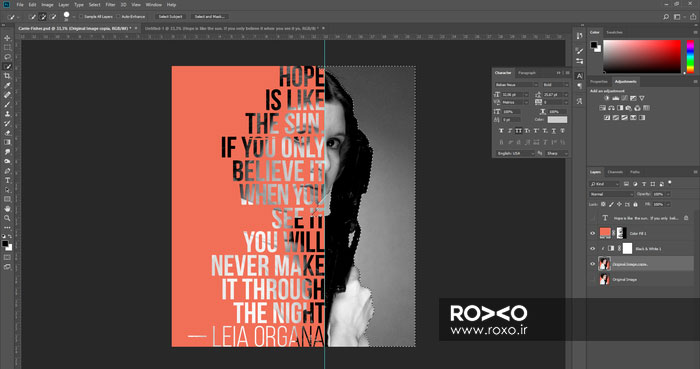Select the Zoom tool
The width and height of the screenshot is (700, 369).
point(7,218)
